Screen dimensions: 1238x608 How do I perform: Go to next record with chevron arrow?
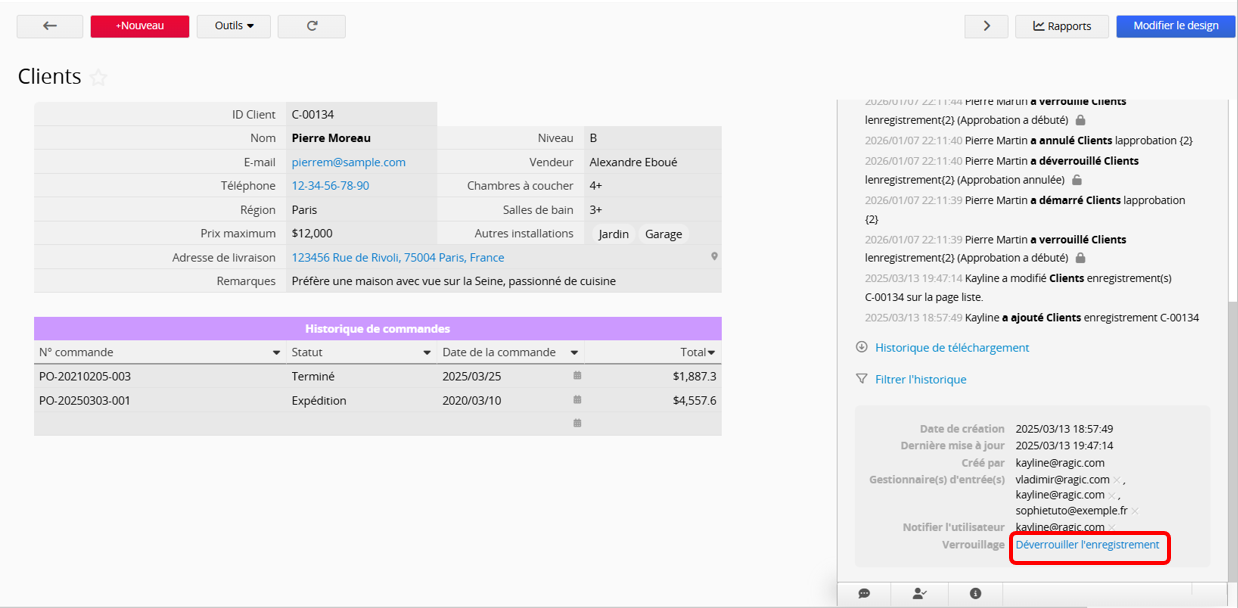pyautogui.click(x=987, y=26)
